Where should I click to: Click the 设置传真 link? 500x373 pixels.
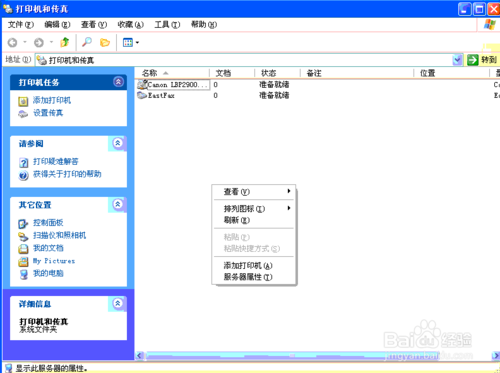pyautogui.click(x=48, y=113)
